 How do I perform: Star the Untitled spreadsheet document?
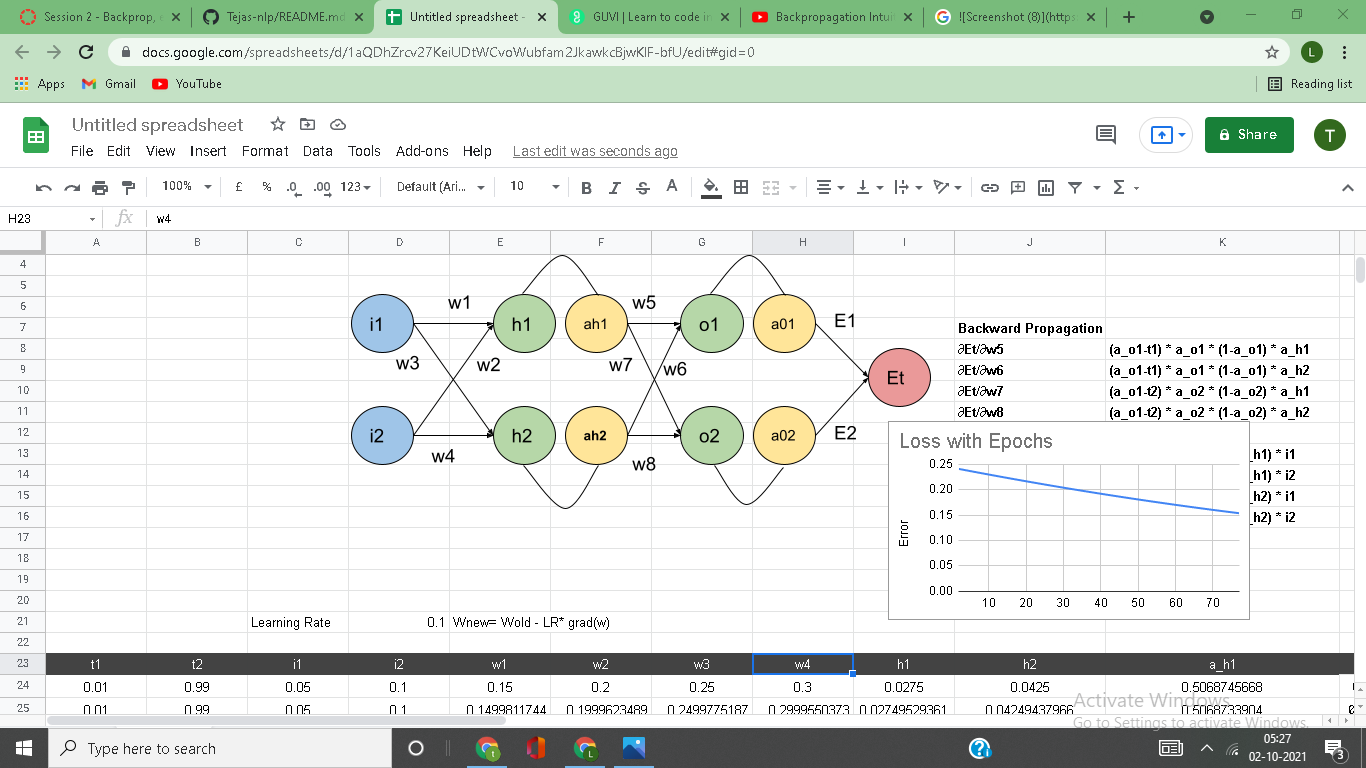tap(278, 125)
